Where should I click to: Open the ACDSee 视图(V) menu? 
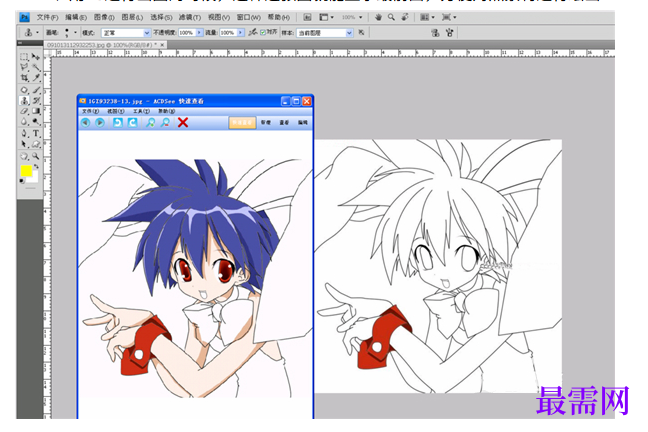(x=115, y=111)
